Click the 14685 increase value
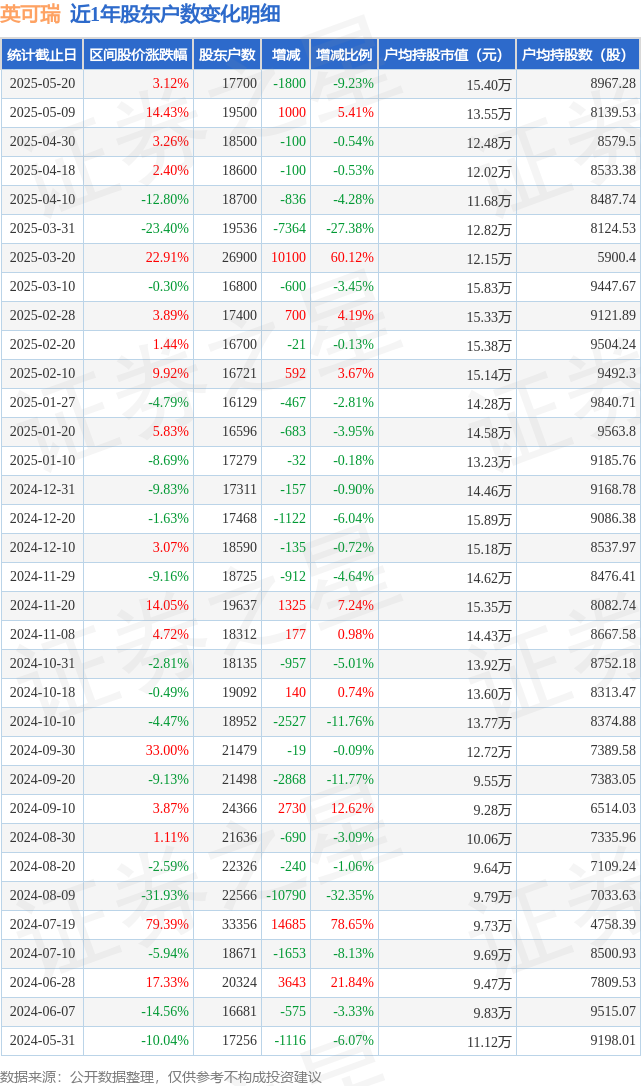The height and width of the screenshot is (1086, 641). (288, 924)
